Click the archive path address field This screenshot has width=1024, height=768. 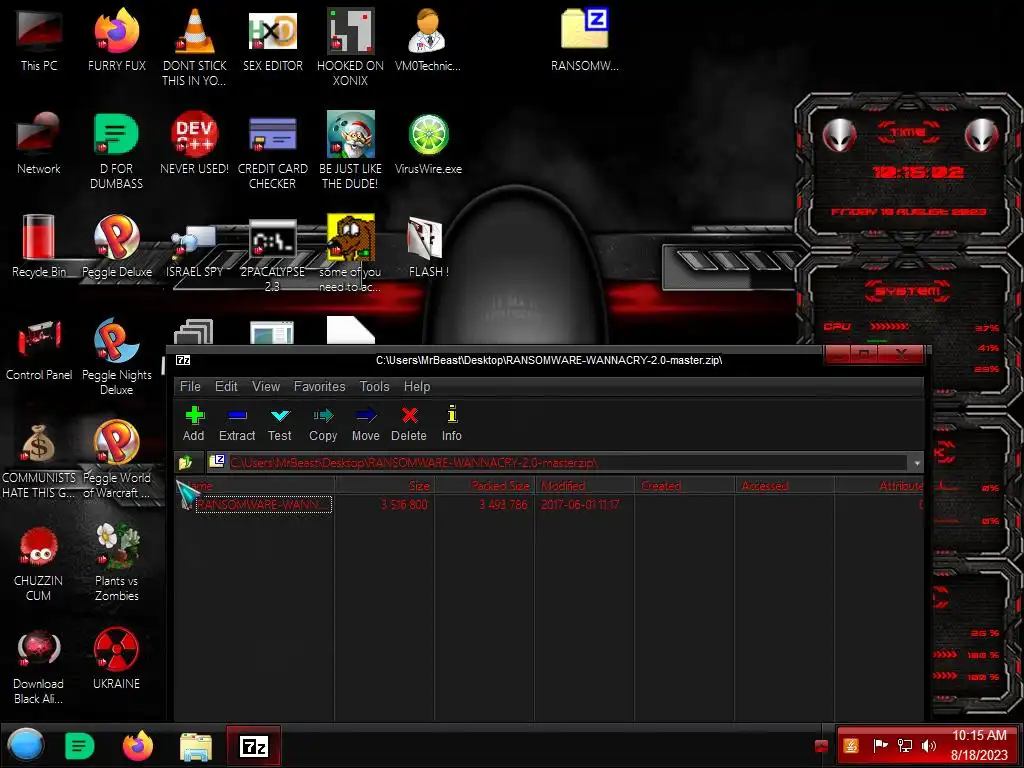pyautogui.click(x=557, y=463)
